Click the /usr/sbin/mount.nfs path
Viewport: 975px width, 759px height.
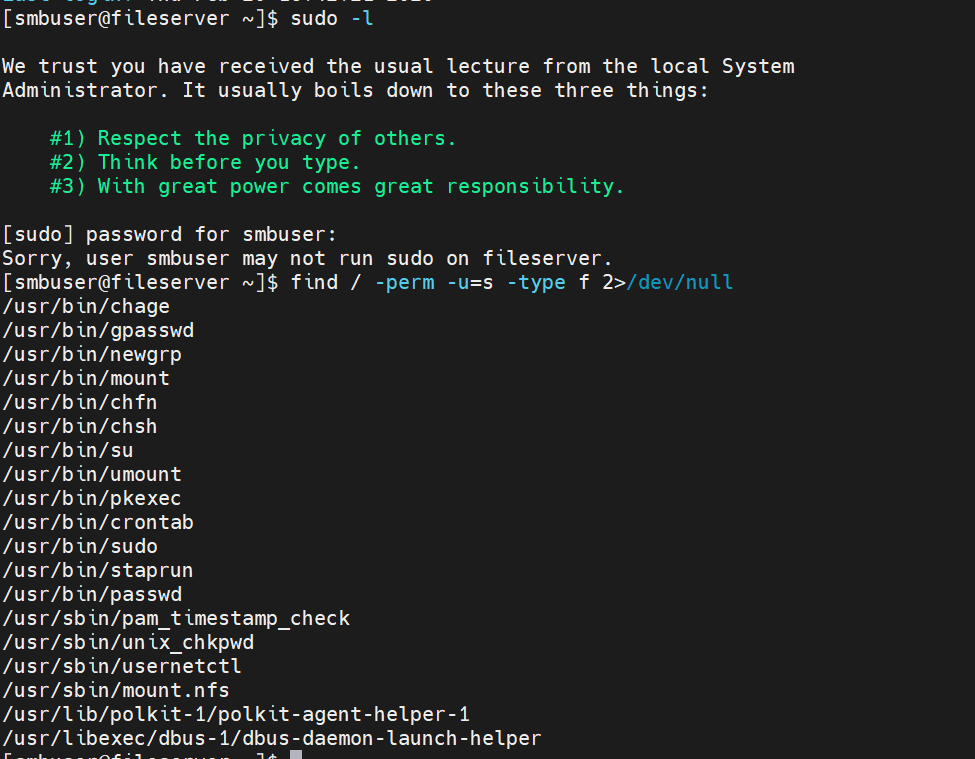[x=116, y=690]
